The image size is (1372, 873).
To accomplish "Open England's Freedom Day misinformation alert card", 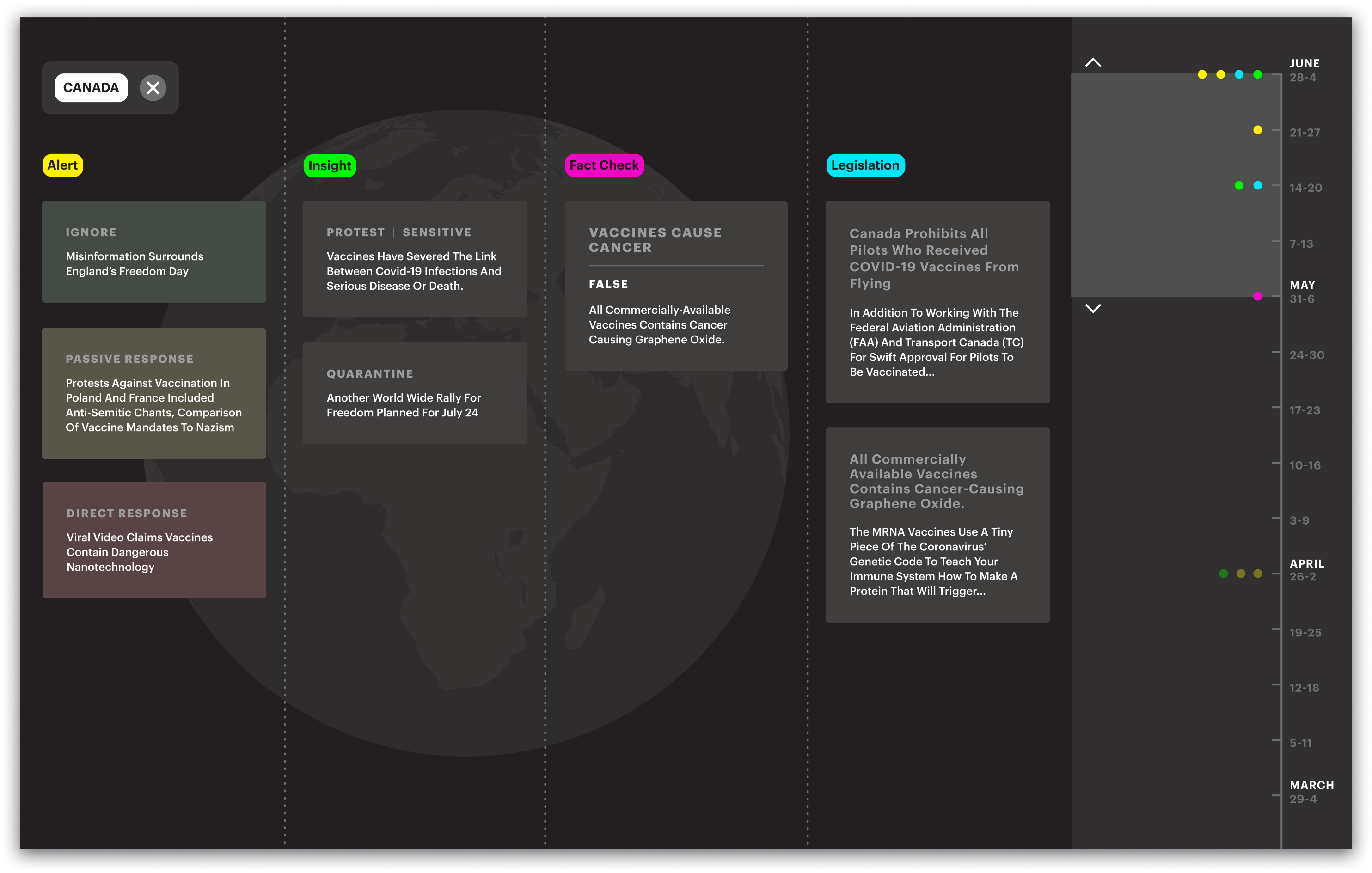I will pyautogui.click(x=154, y=252).
